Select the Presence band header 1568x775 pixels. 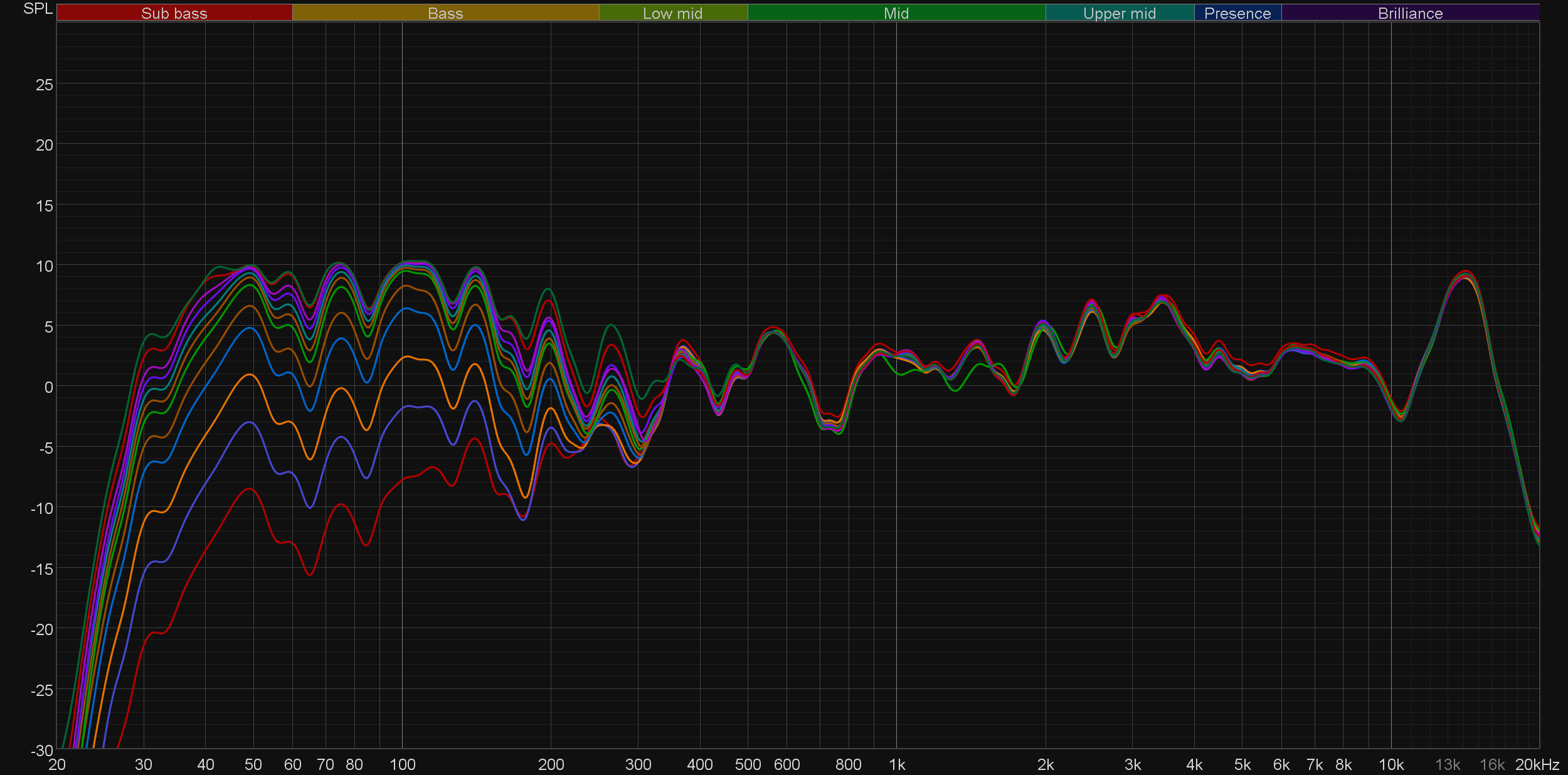[x=1237, y=13]
